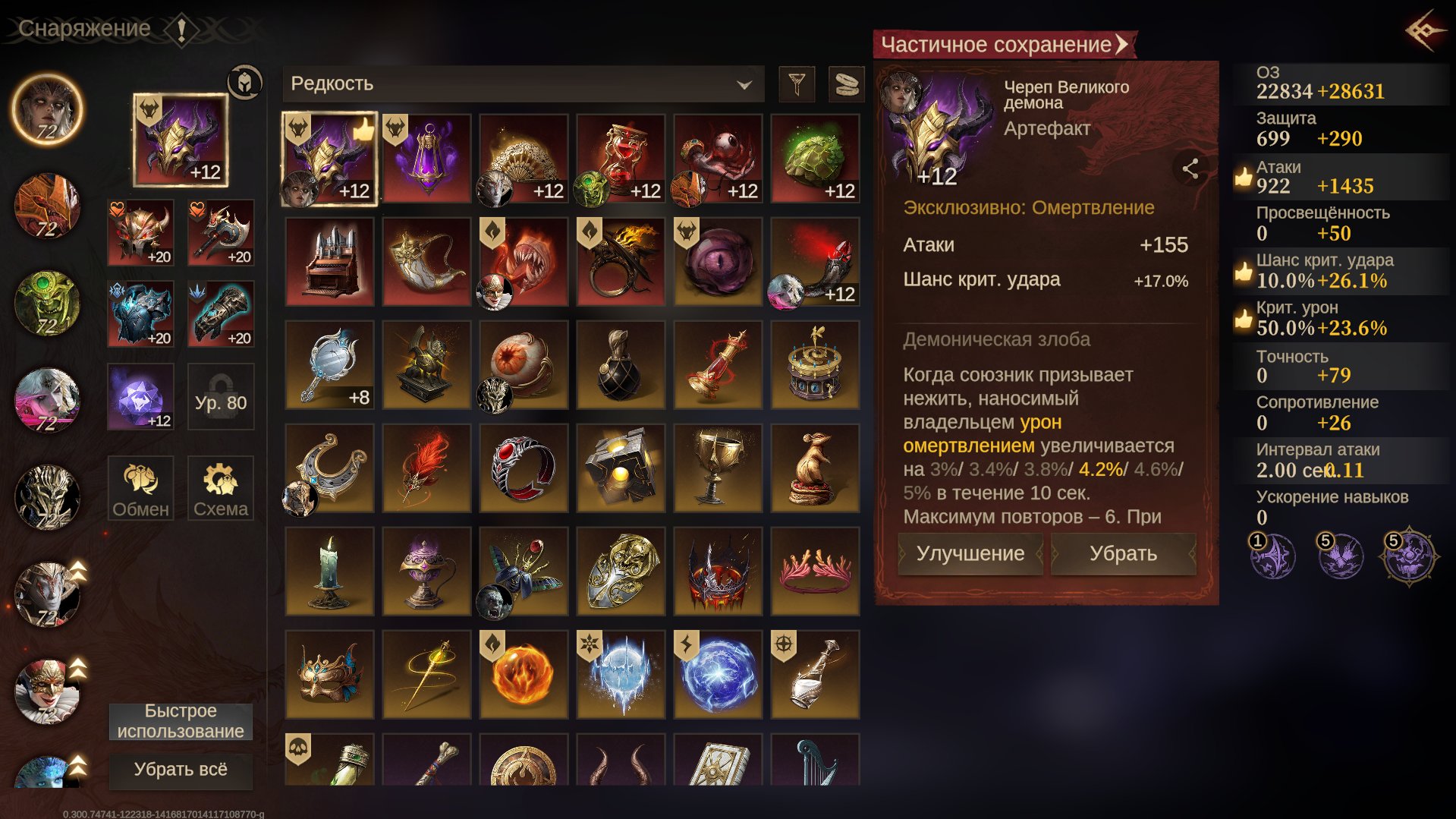Click the Убрать button
This screenshot has width=1456, height=819.
[x=1123, y=553]
